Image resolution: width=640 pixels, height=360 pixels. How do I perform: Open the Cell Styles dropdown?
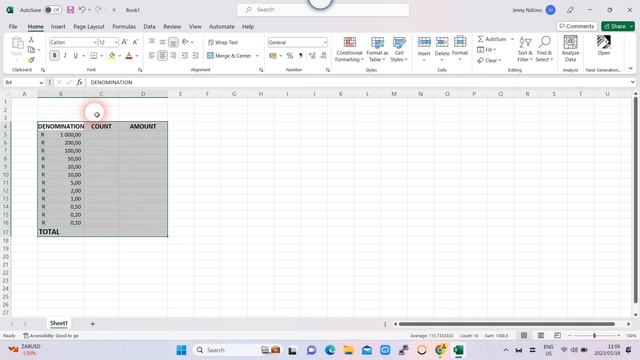click(399, 49)
